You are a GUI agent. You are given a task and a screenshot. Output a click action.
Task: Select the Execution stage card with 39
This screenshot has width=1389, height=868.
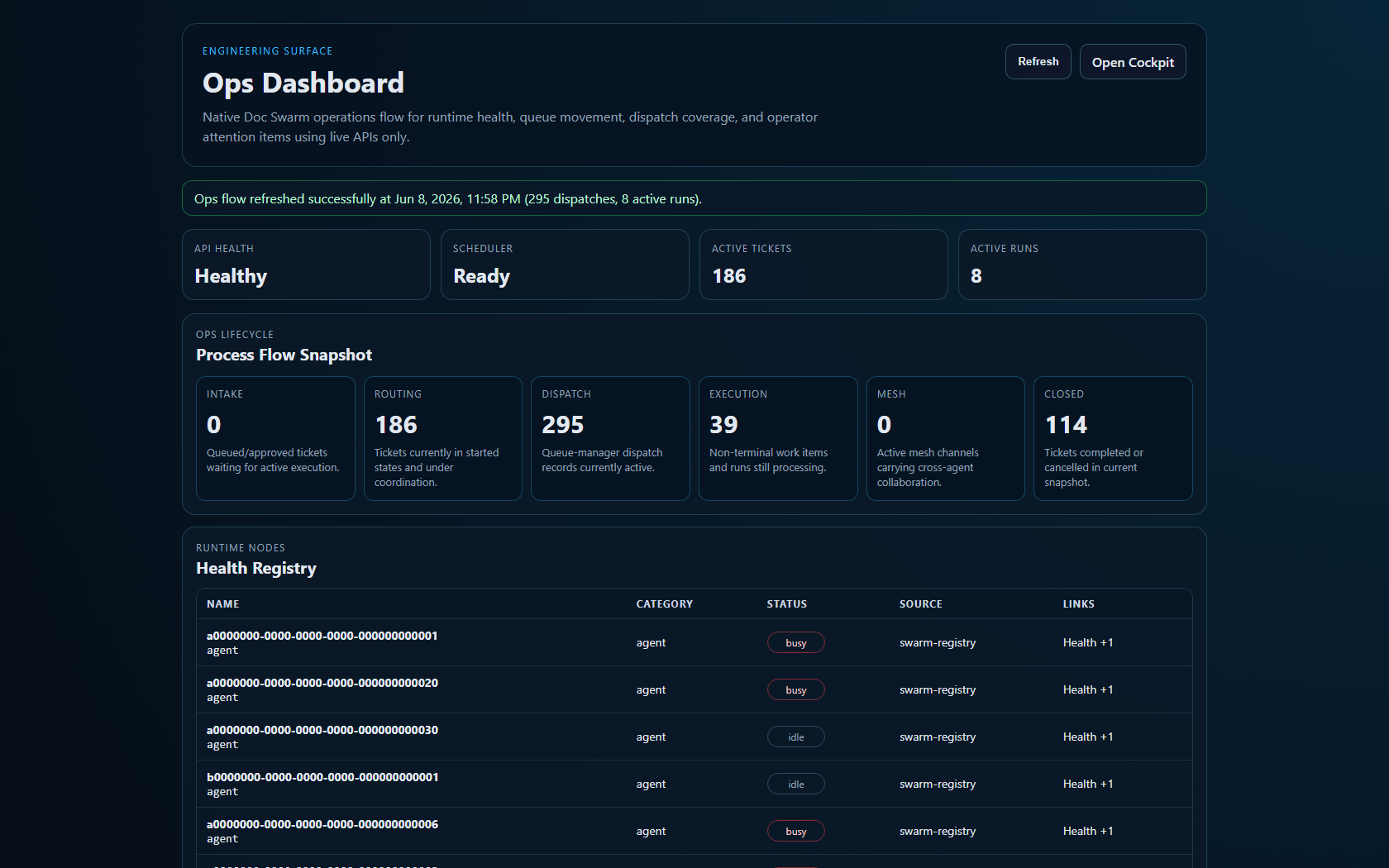(x=778, y=438)
